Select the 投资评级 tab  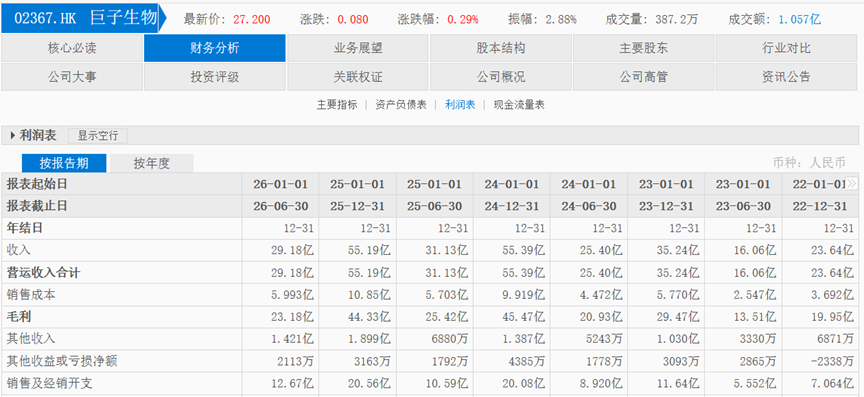(214, 77)
